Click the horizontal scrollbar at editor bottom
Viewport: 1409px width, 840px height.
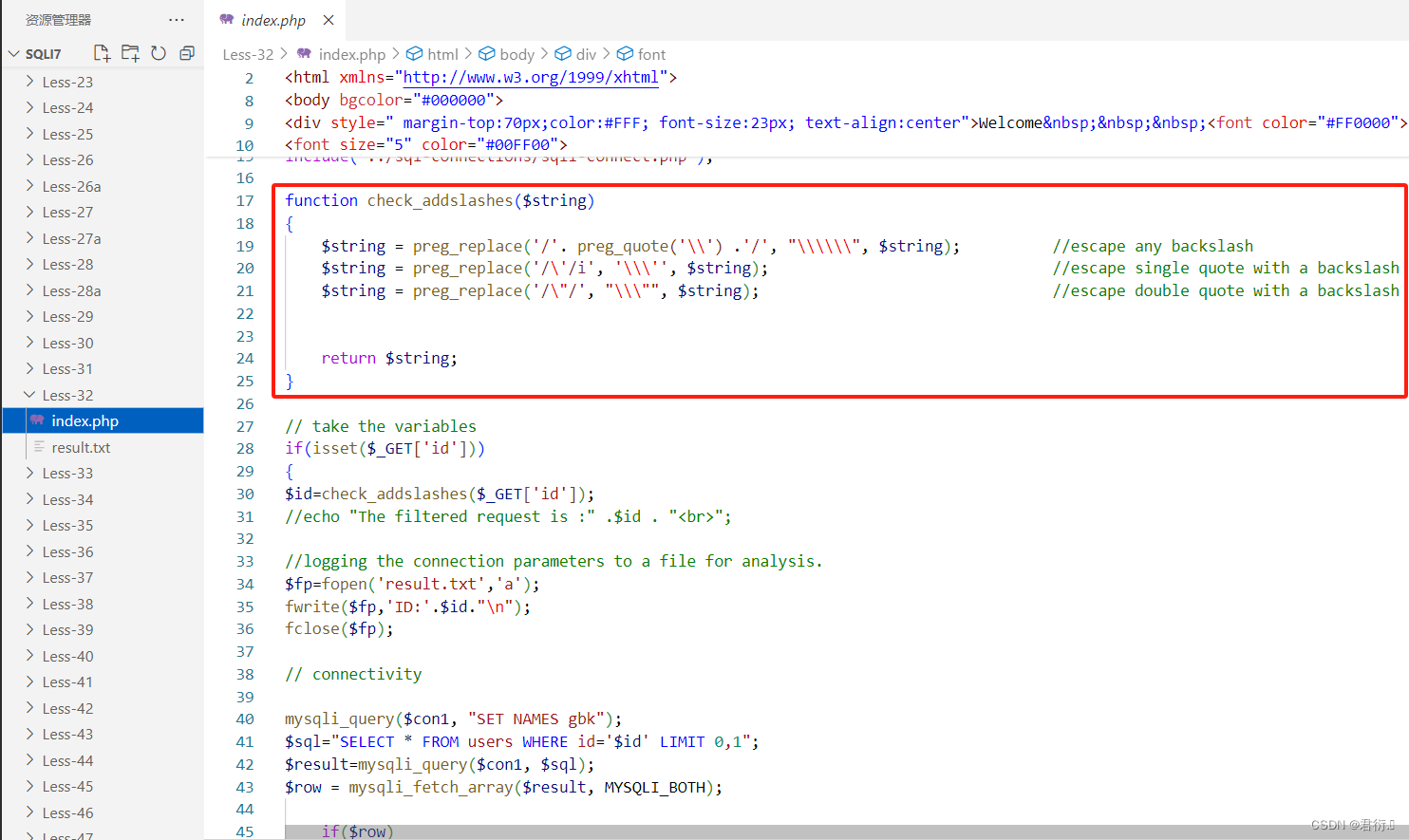tap(845, 831)
